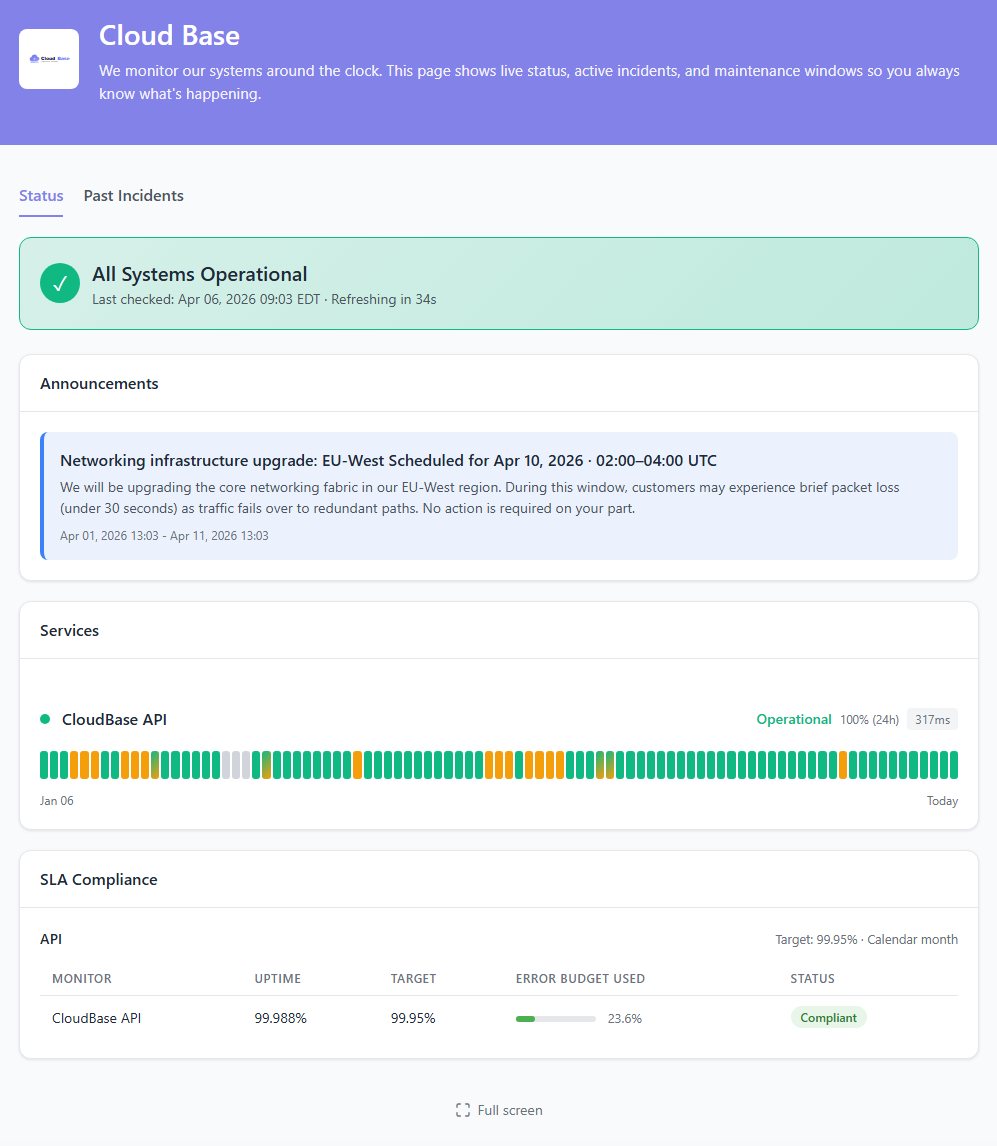997x1146 pixels.
Task: Click the networking upgrade announcement title
Action: (388, 460)
